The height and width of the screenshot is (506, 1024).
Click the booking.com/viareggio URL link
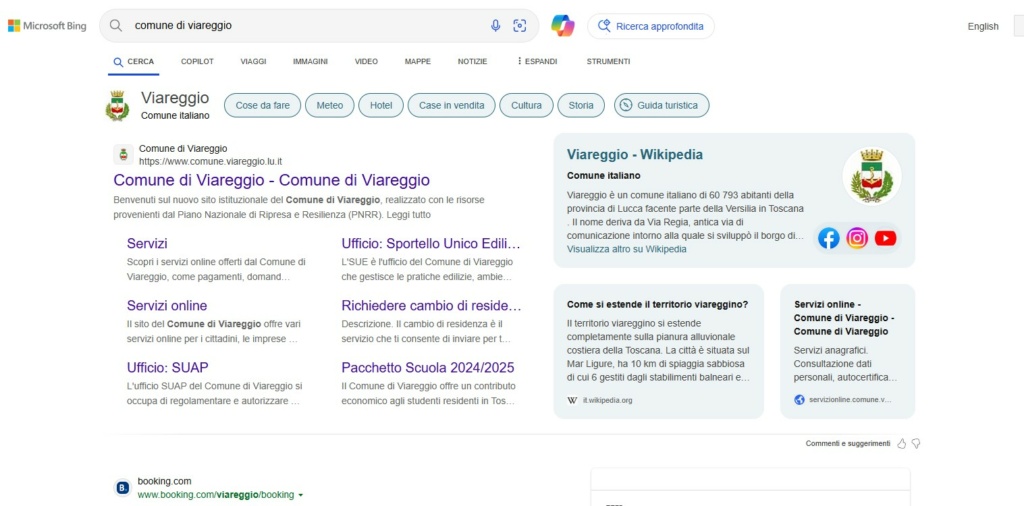click(216, 495)
